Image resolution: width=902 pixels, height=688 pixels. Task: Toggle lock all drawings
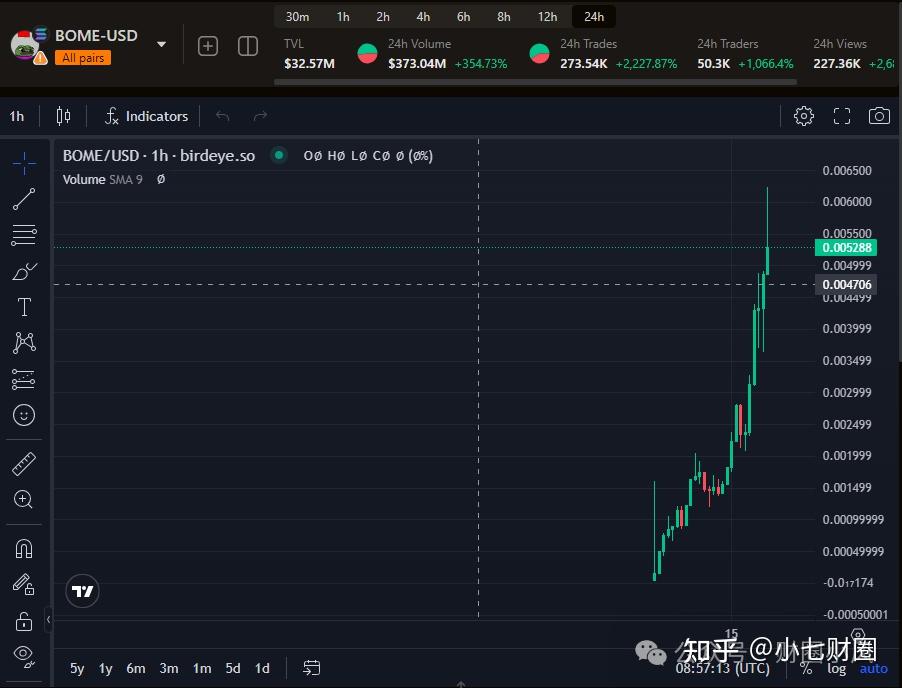coord(24,621)
